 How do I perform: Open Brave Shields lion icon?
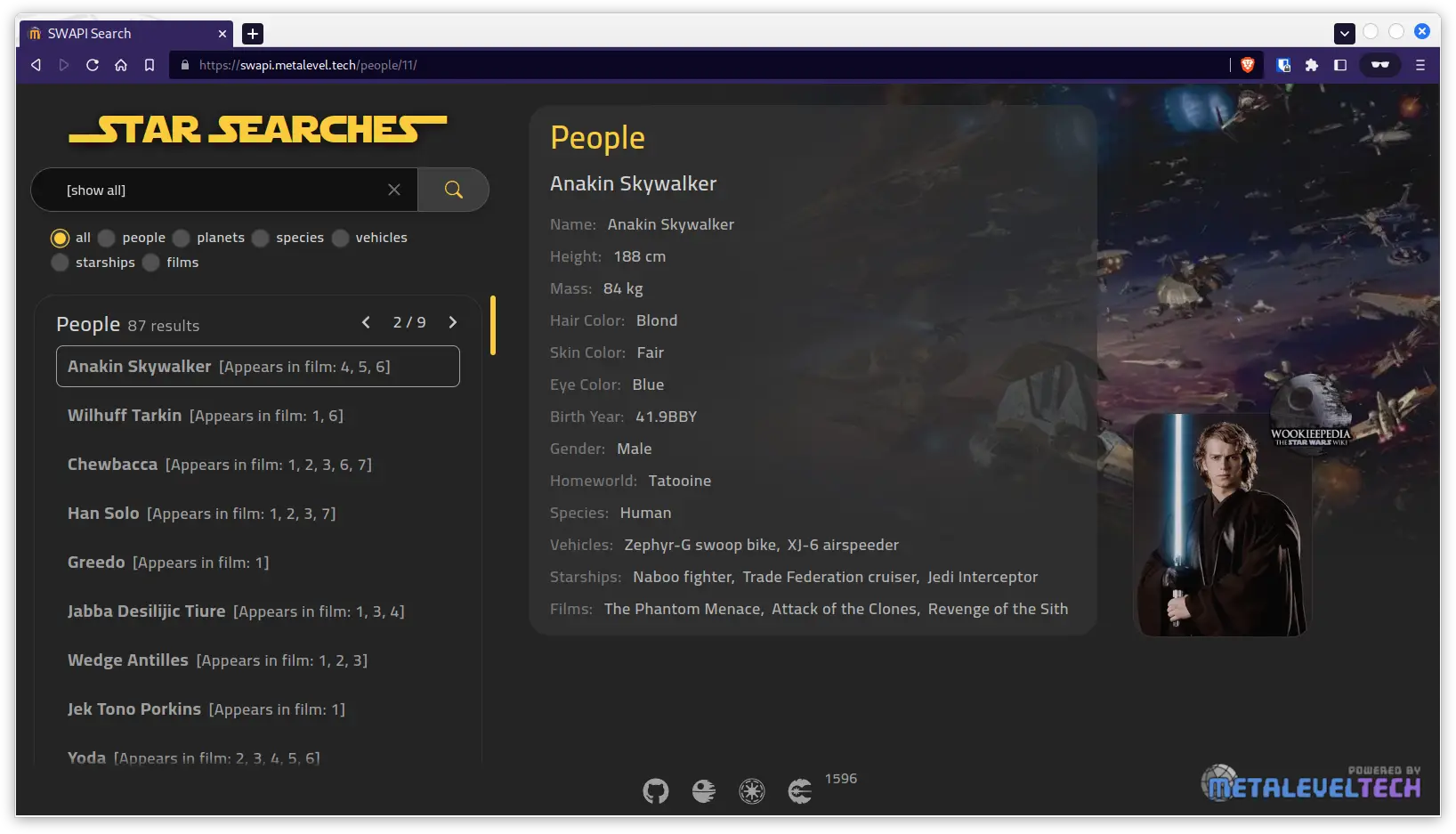tap(1248, 65)
